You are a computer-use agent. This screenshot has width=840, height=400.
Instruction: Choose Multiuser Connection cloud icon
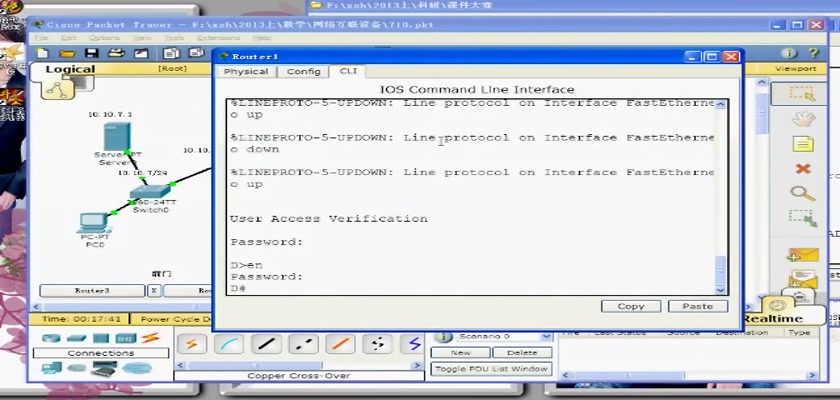pos(137,368)
